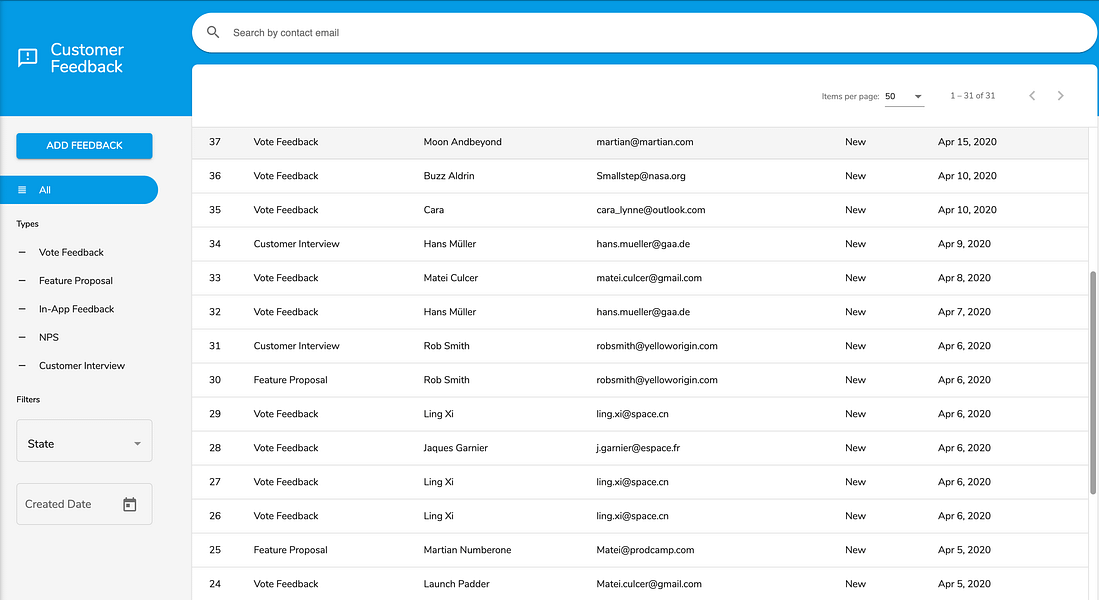Click Hans Müller in row 34

pos(449,244)
